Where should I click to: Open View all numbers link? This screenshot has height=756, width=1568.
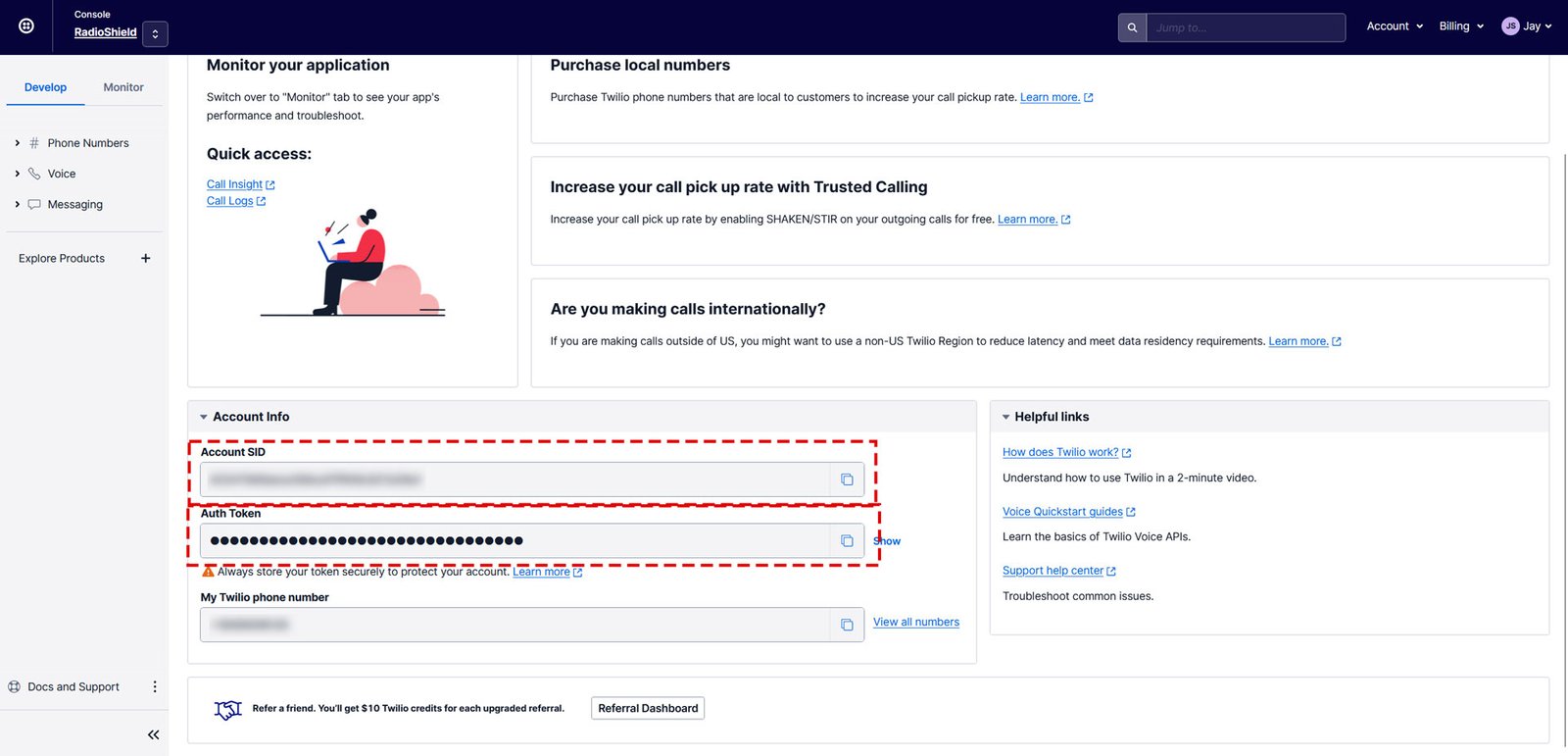916,622
